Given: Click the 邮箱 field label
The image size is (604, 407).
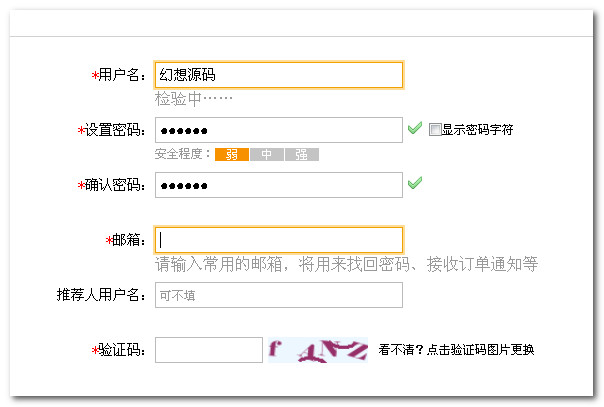Looking at the screenshot, I should coord(129,240).
